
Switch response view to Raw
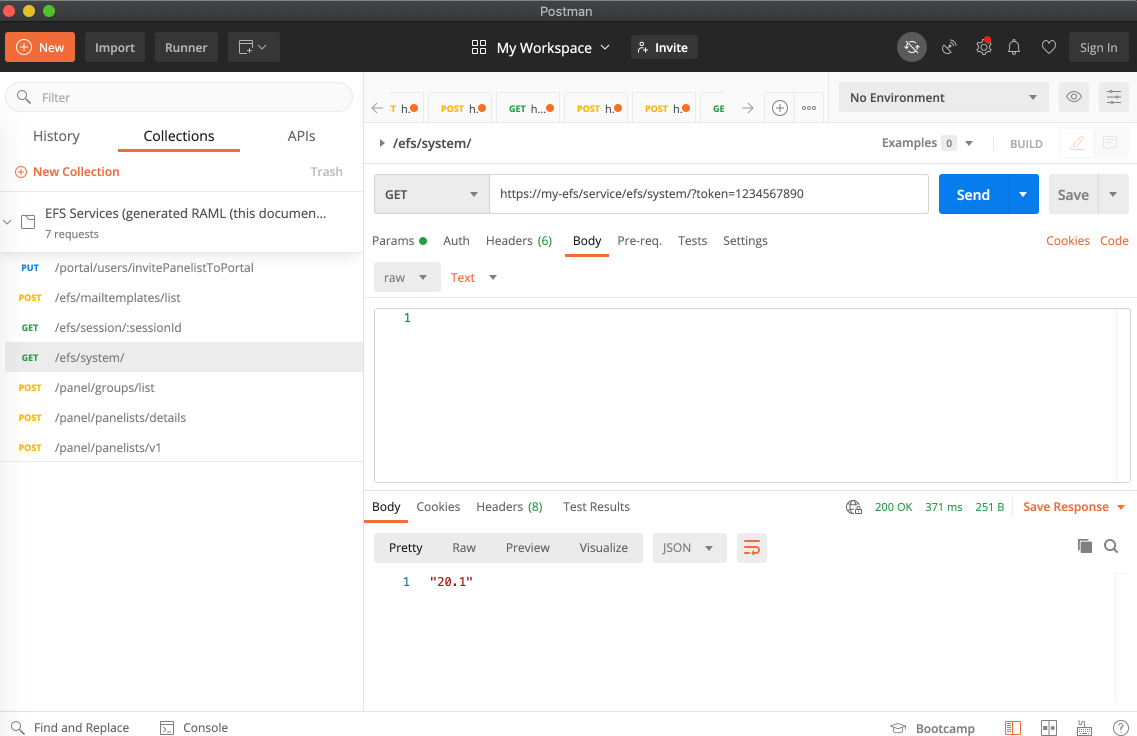click(x=464, y=547)
